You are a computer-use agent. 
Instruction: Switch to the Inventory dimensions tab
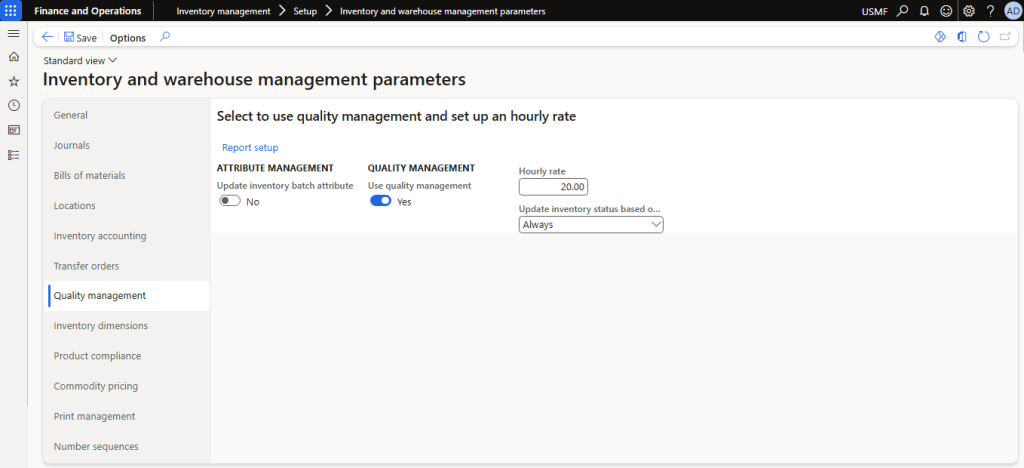click(x=101, y=325)
